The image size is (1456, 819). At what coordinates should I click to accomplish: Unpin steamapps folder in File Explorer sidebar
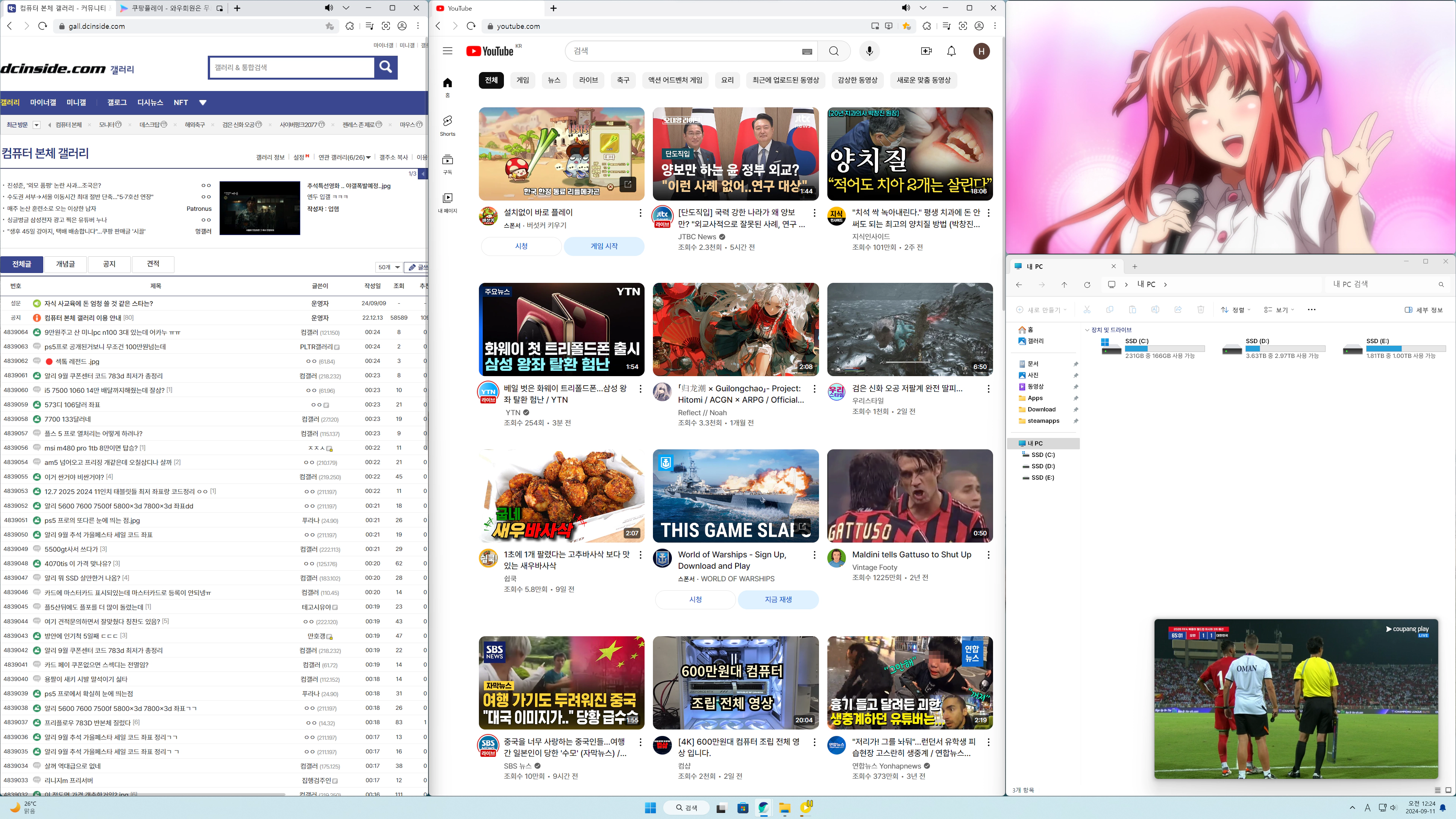(x=1076, y=421)
